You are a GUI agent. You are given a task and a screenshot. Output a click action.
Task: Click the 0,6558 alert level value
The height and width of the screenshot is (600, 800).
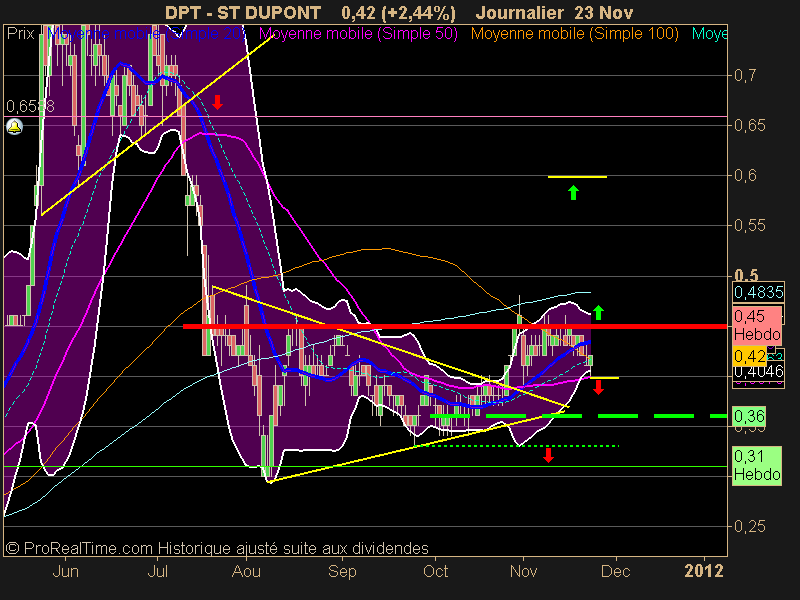[30, 106]
